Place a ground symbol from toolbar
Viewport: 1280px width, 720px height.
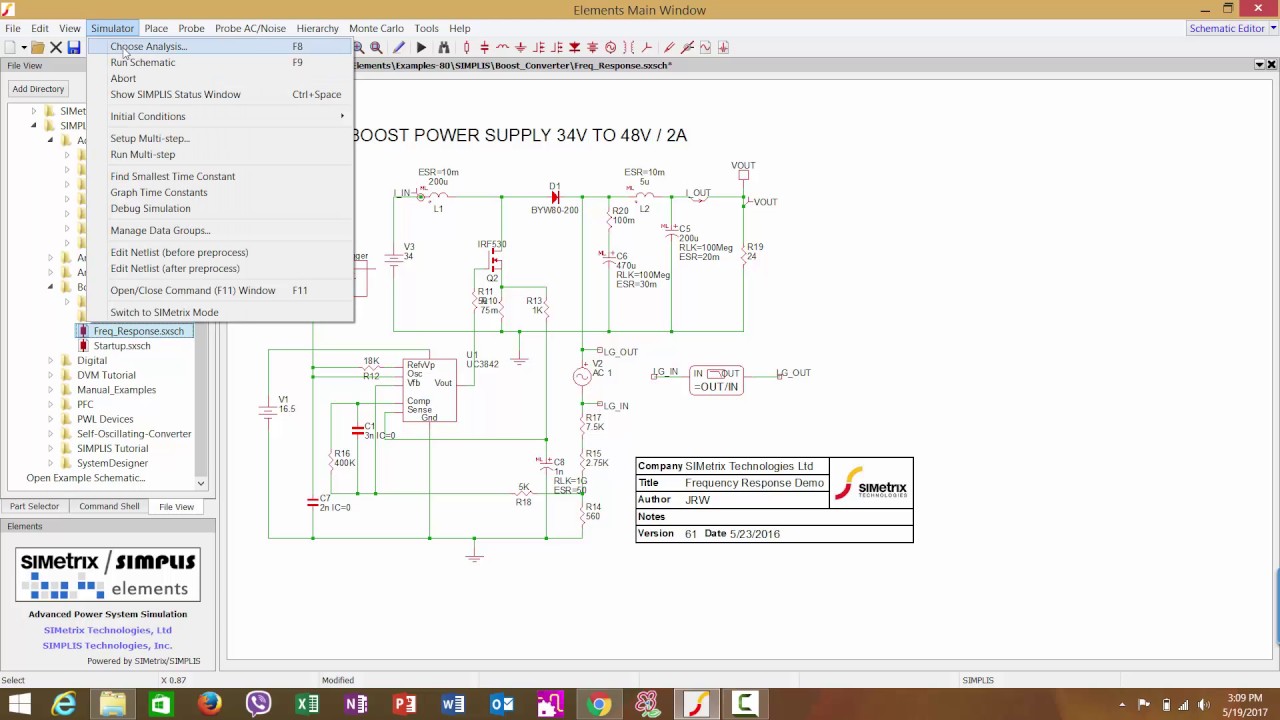click(x=520, y=47)
